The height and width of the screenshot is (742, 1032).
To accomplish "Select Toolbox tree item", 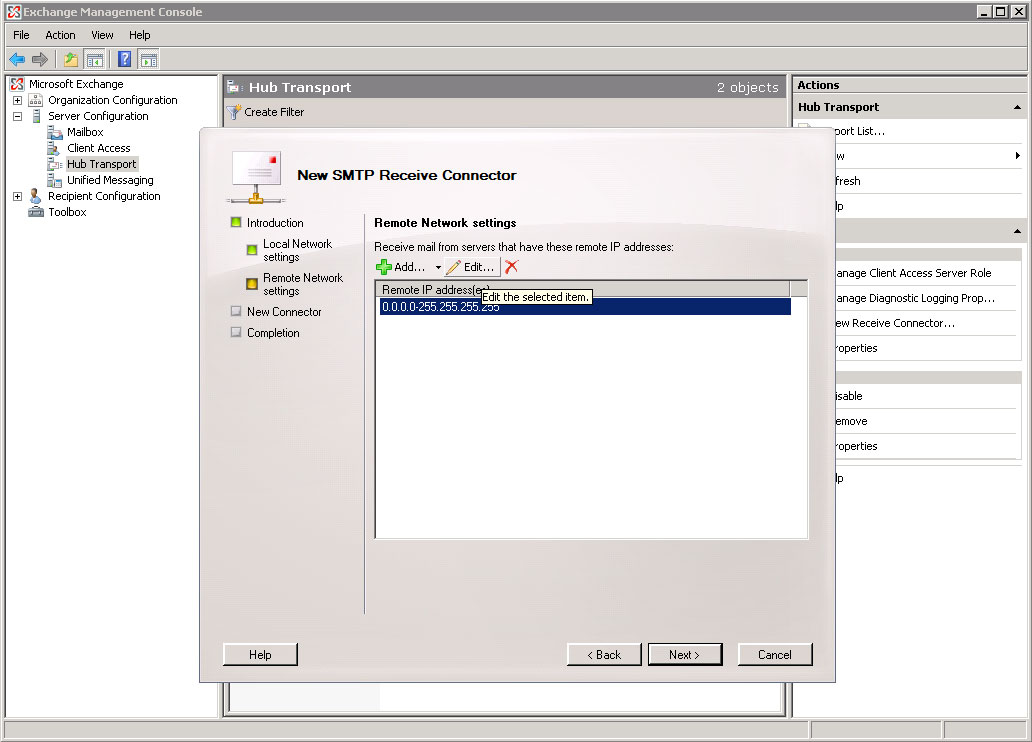I will point(67,212).
